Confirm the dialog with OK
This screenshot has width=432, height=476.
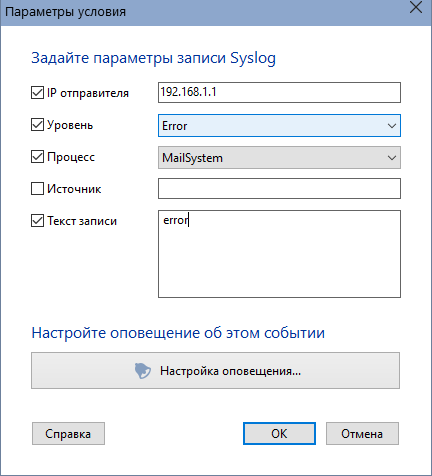[x=279, y=434]
